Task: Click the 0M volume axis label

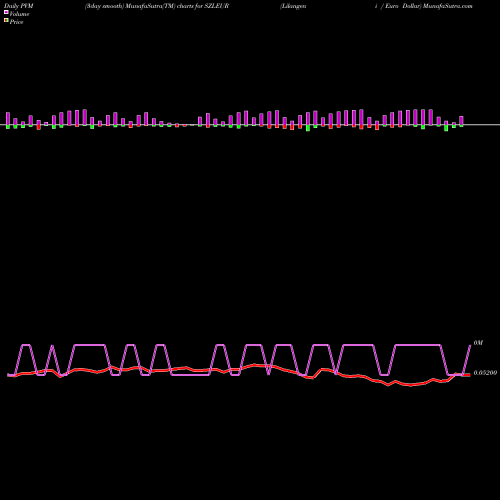Action: coord(478,343)
